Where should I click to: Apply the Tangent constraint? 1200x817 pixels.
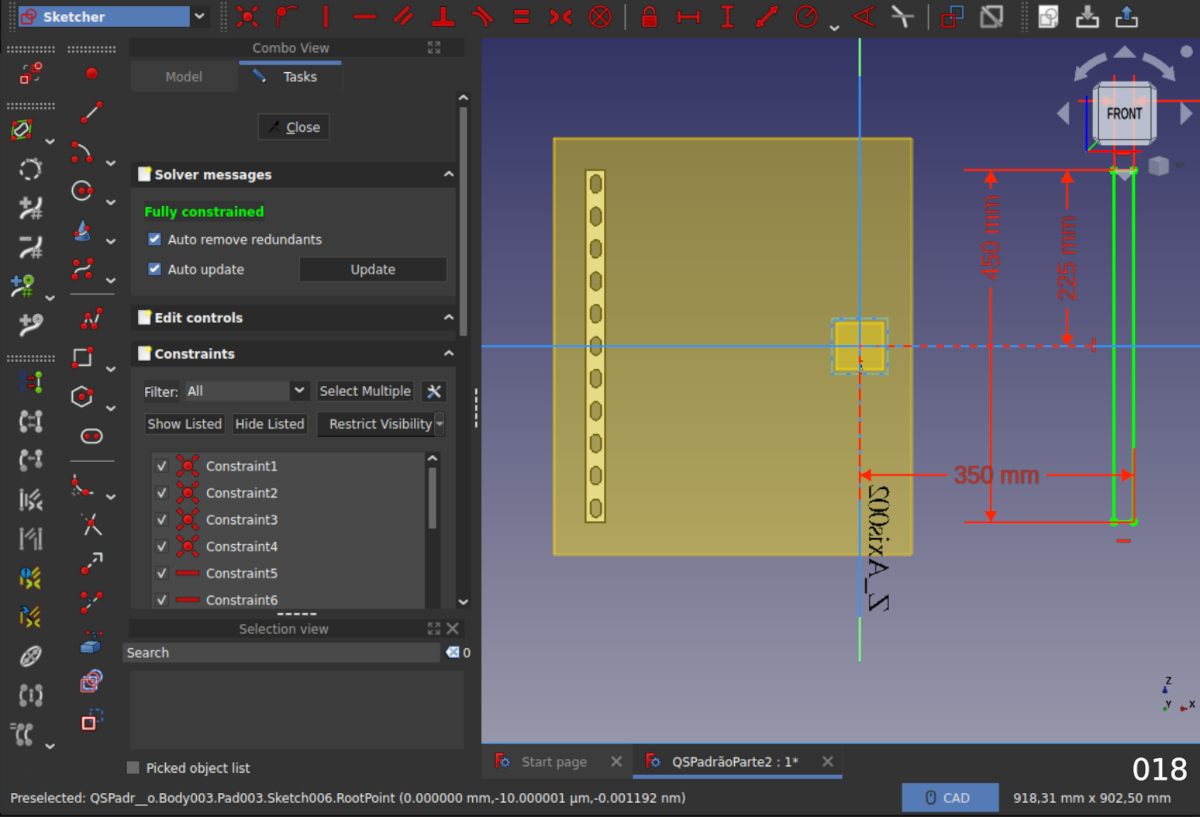(482, 17)
